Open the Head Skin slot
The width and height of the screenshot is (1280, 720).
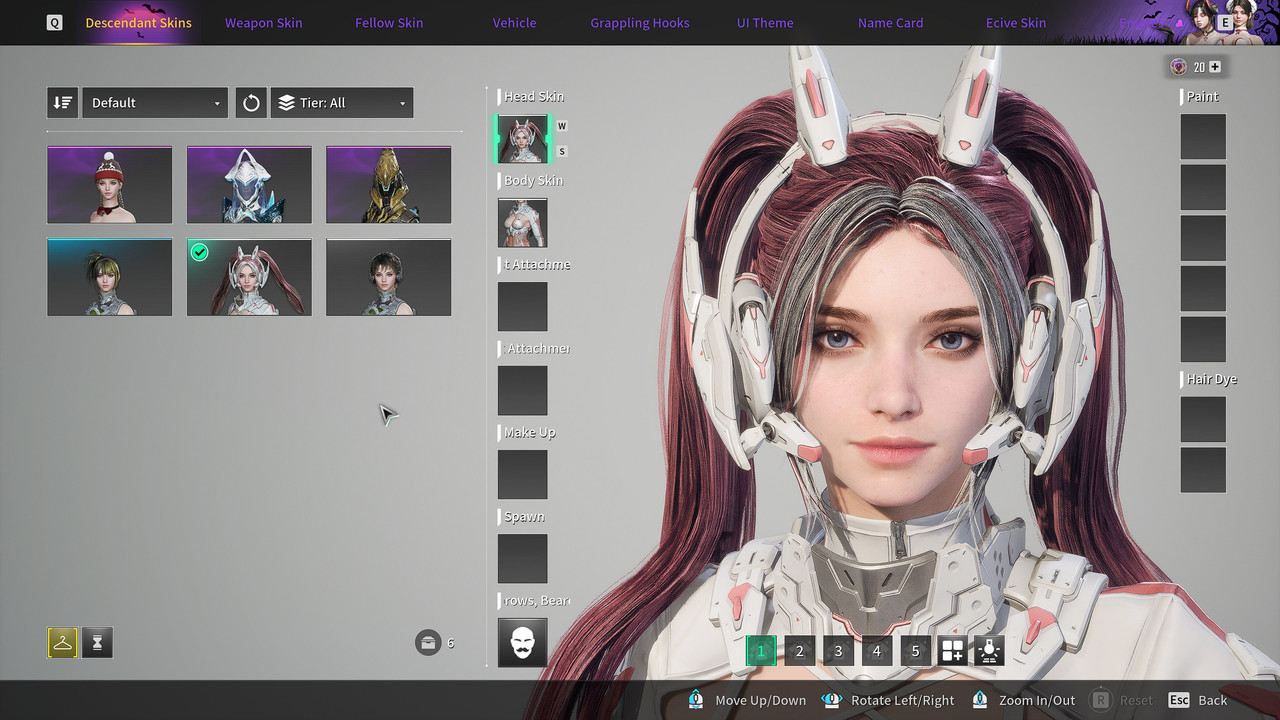coord(523,139)
